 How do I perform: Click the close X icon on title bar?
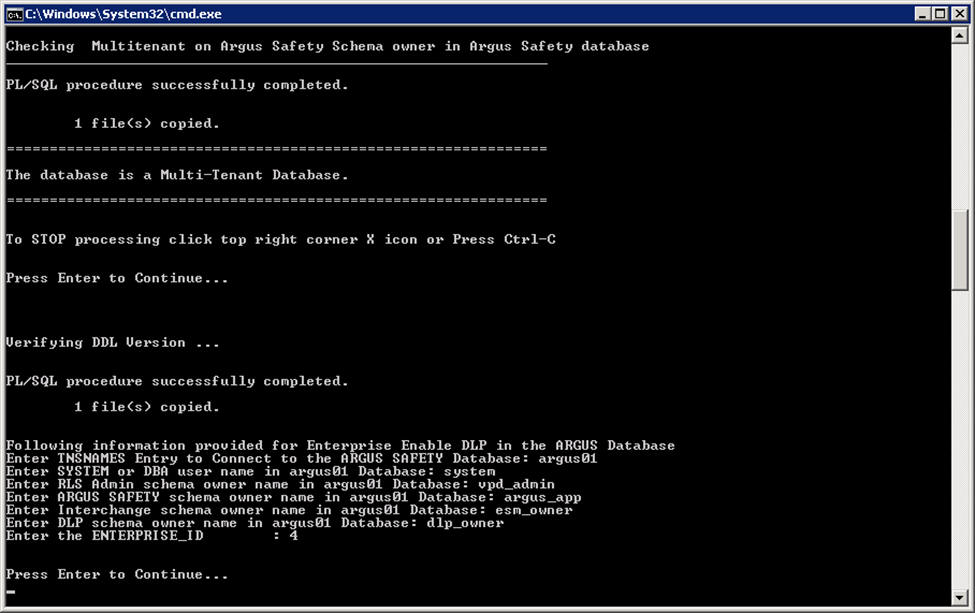959,14
